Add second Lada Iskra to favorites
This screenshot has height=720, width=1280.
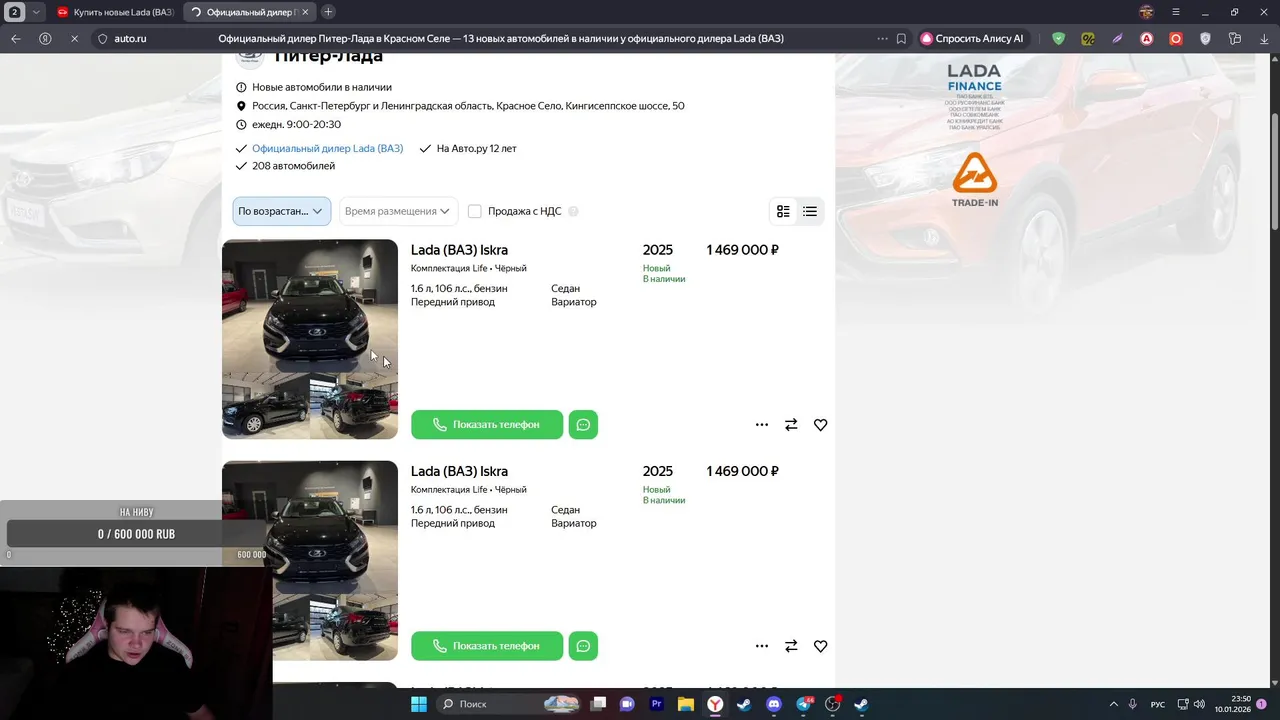click(x=820, y=646)
